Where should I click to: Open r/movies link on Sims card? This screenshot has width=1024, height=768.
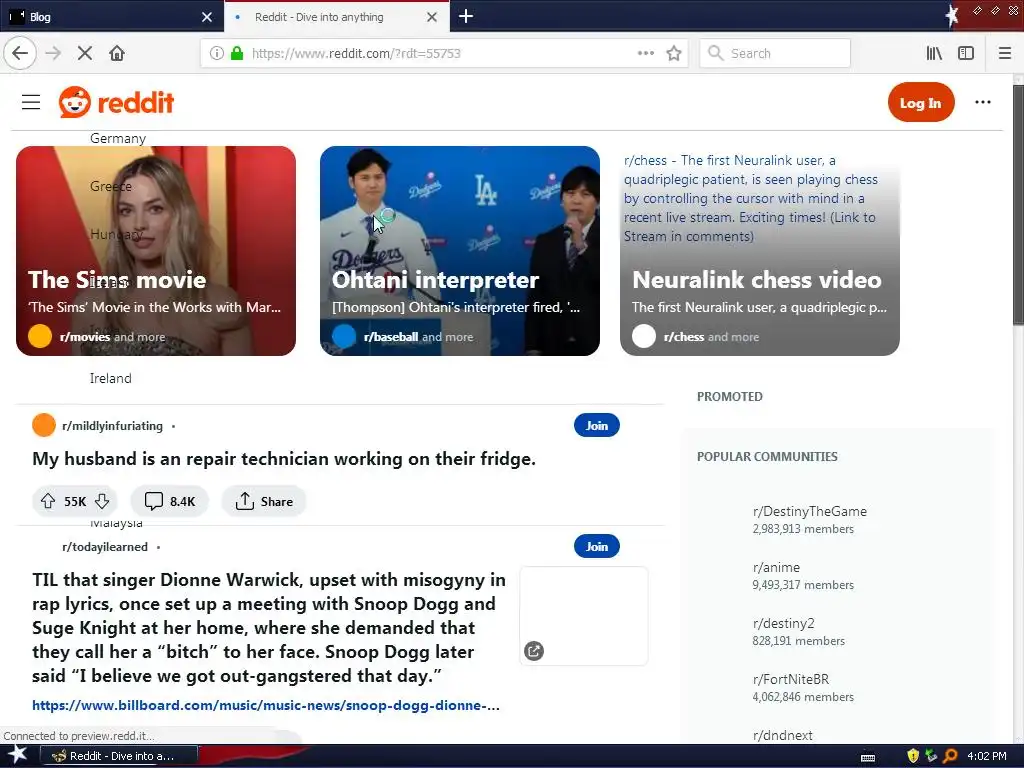tap(84, 337)
